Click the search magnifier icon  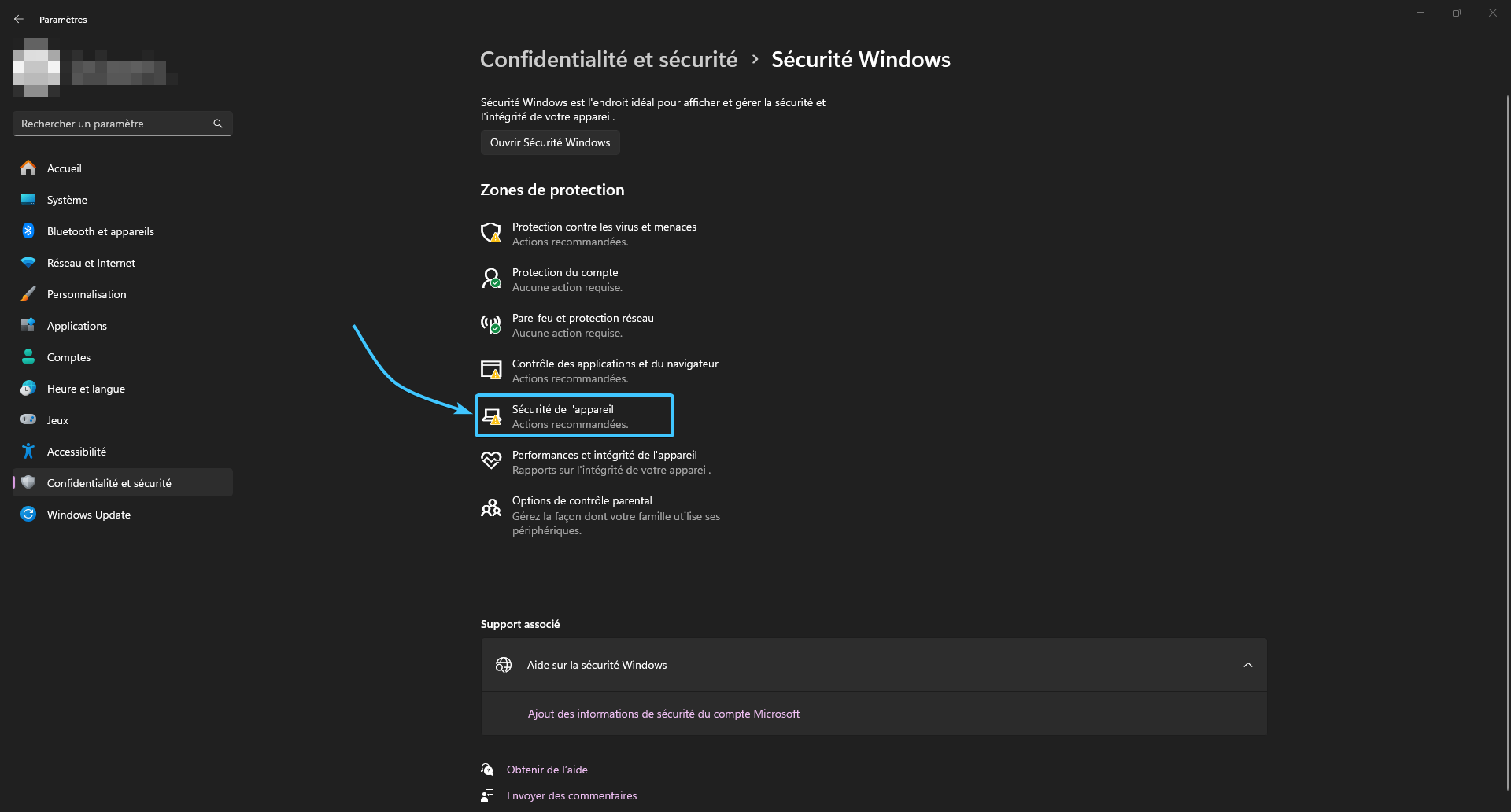[218, 124]
